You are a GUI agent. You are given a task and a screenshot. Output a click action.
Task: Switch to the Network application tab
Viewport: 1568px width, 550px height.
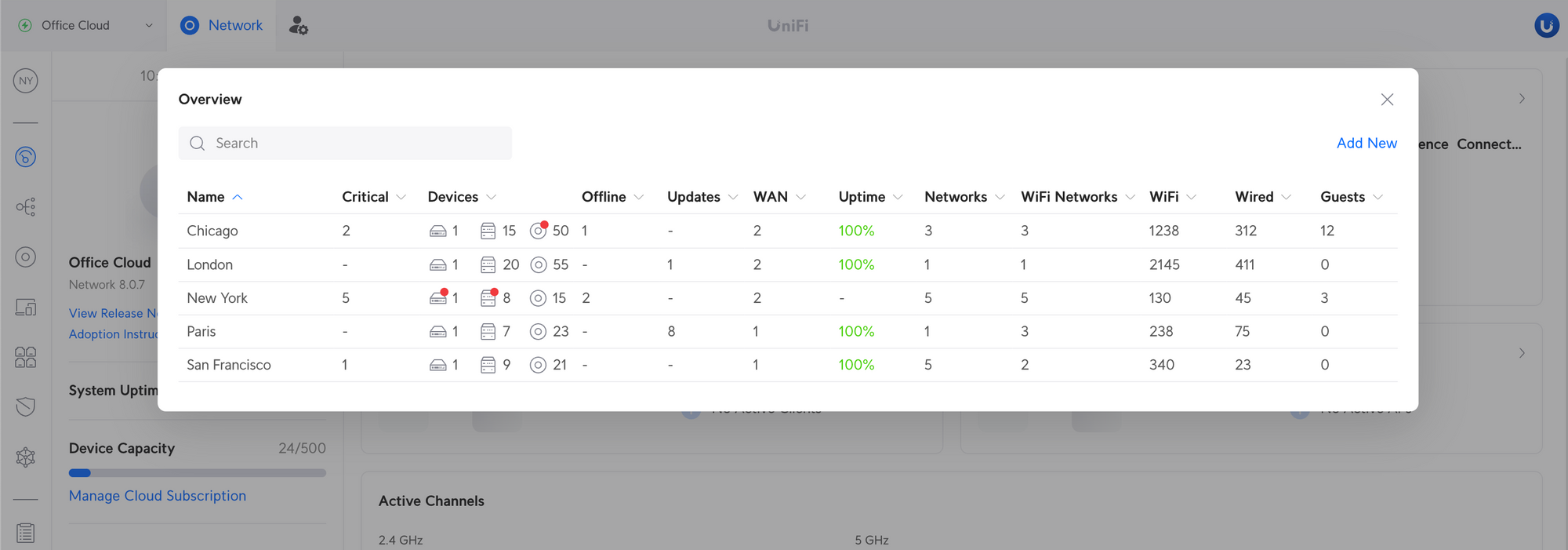[222, 26]
